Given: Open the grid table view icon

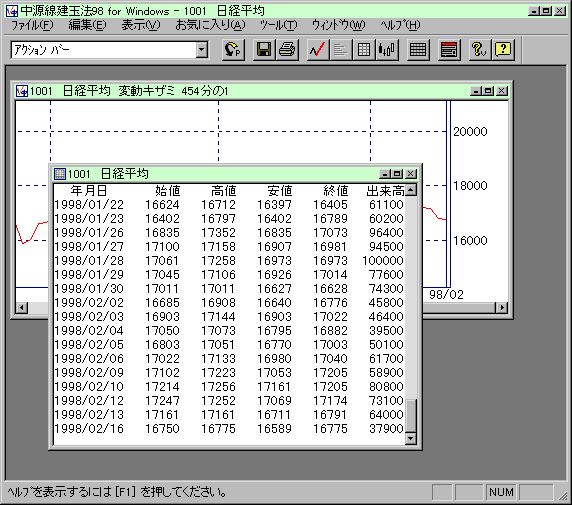Looking at the screenshot, I should click(x=363, y=49).
